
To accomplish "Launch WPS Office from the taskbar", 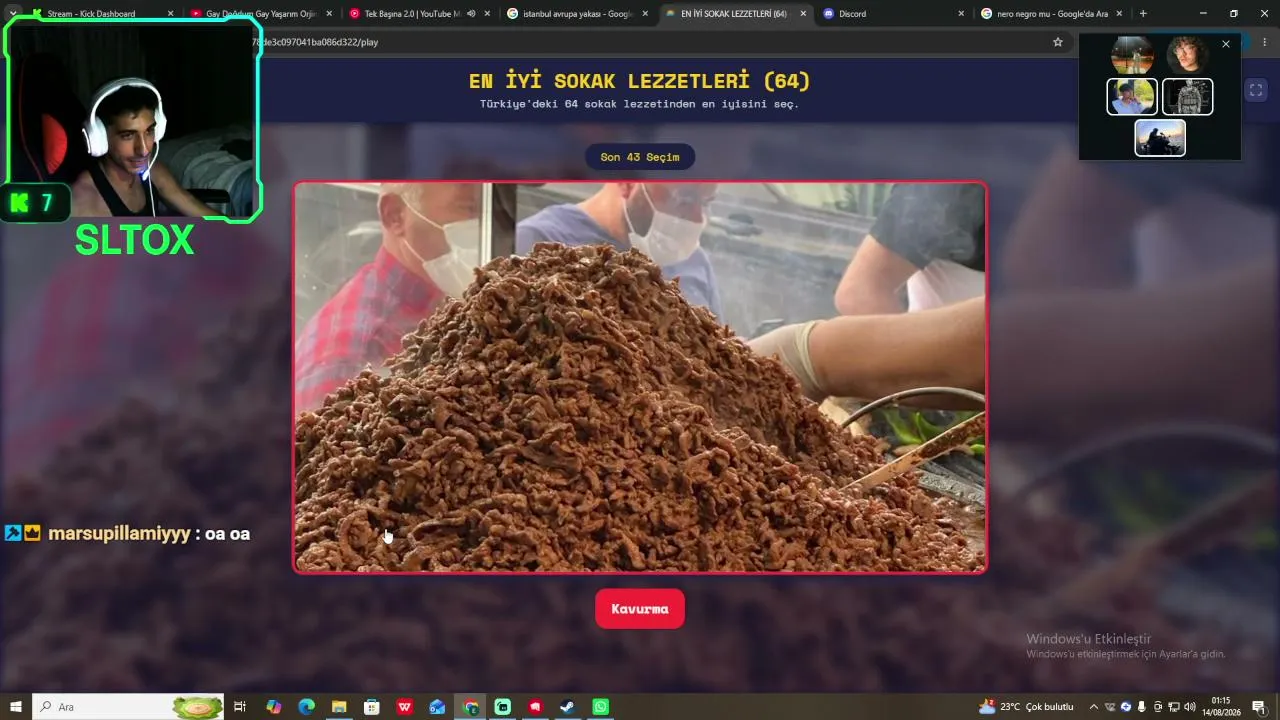I will pyautogui.click(x=405, y=707).
